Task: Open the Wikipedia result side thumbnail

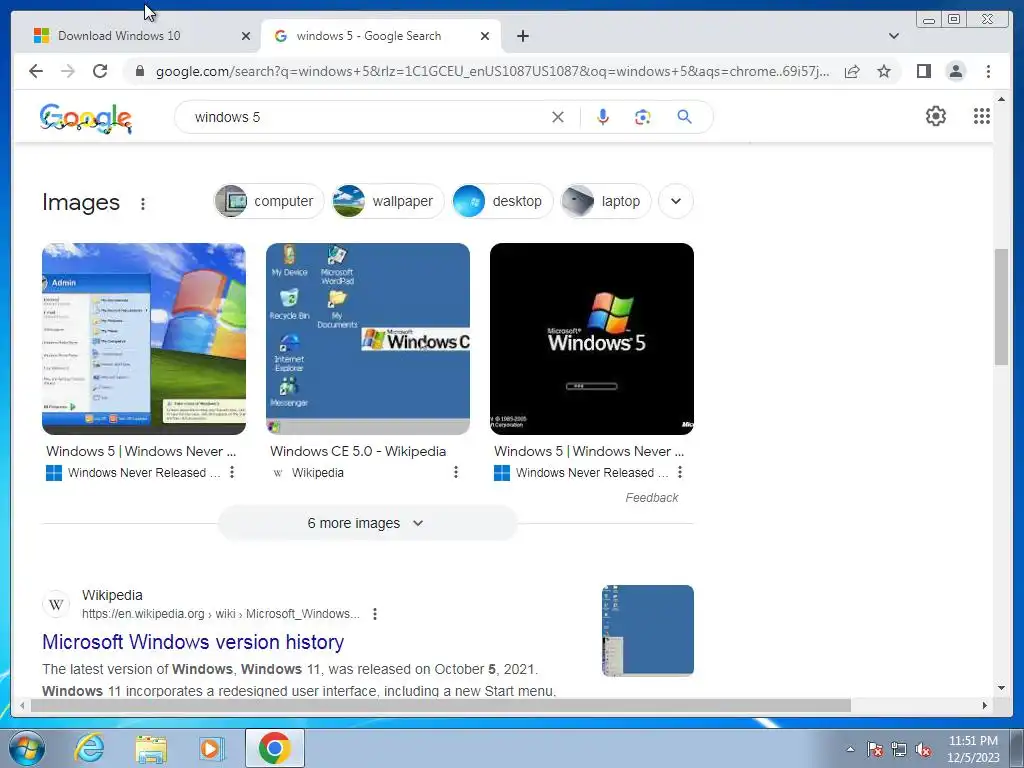Action: (x=648, y=631)
